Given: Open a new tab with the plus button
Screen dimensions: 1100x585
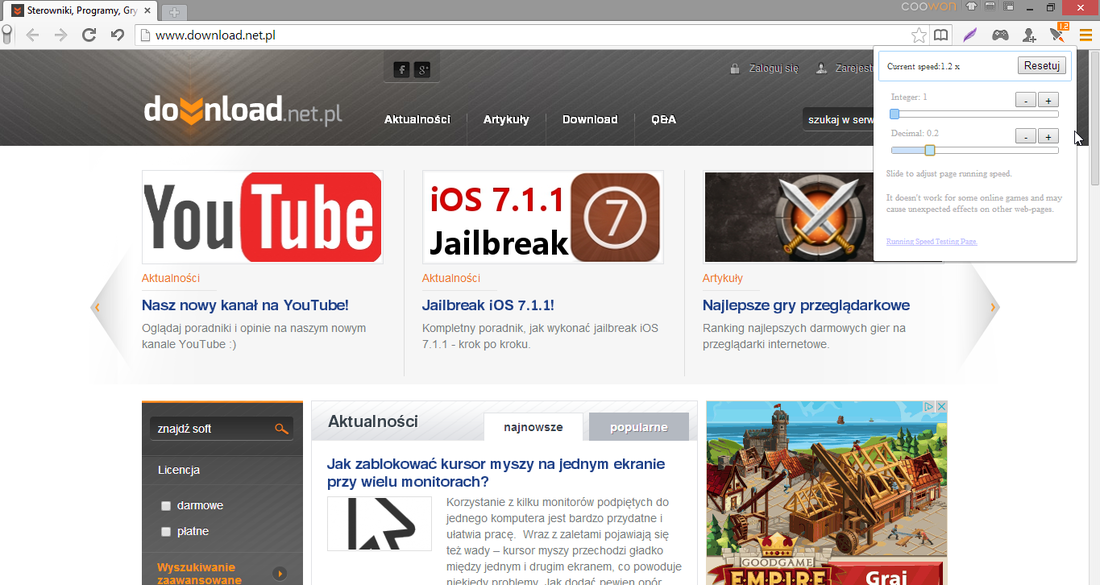Looking at the screenshot, I should [x=174, y=12].
